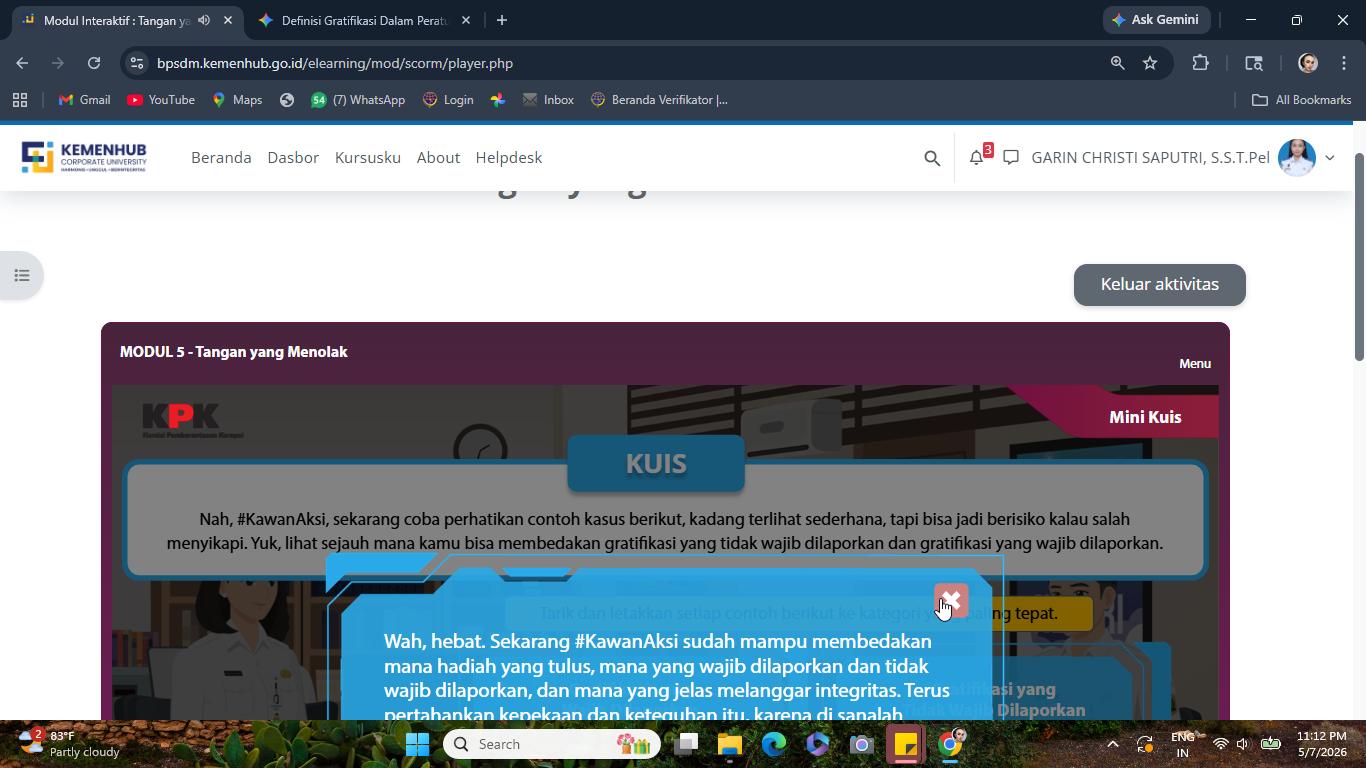Open the media controls icon

click(x=1254, y=63)
